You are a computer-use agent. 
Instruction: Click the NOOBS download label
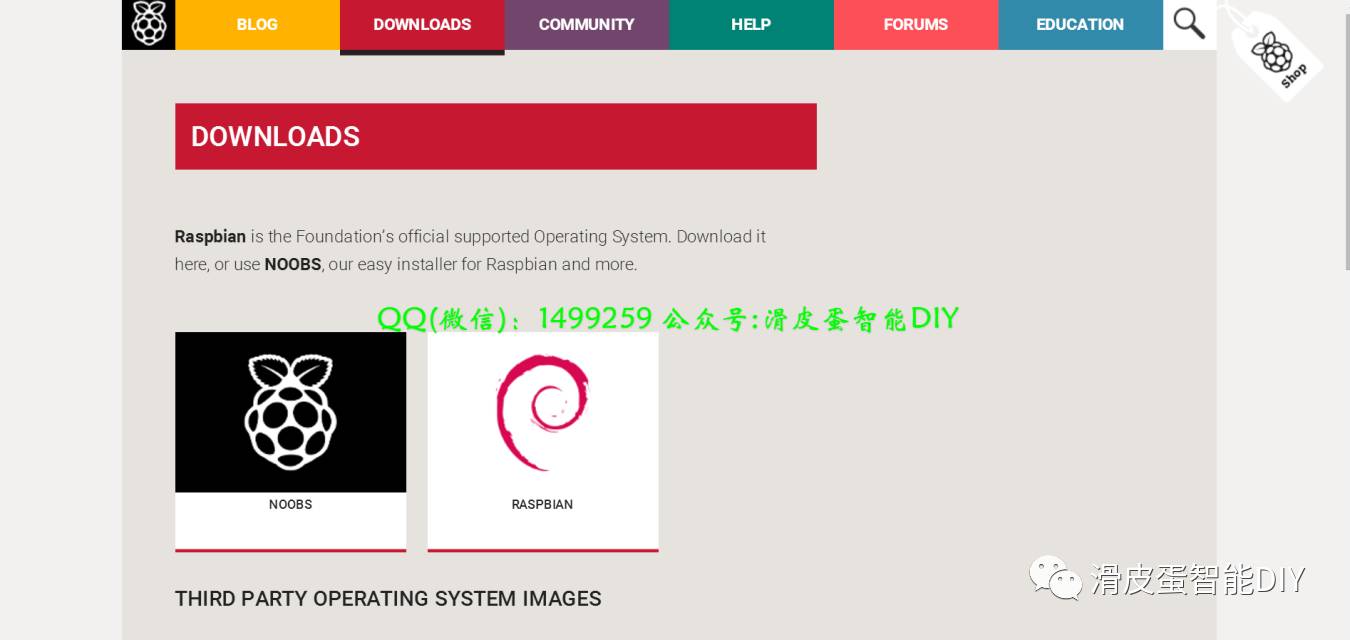click(x=290, y=504)
